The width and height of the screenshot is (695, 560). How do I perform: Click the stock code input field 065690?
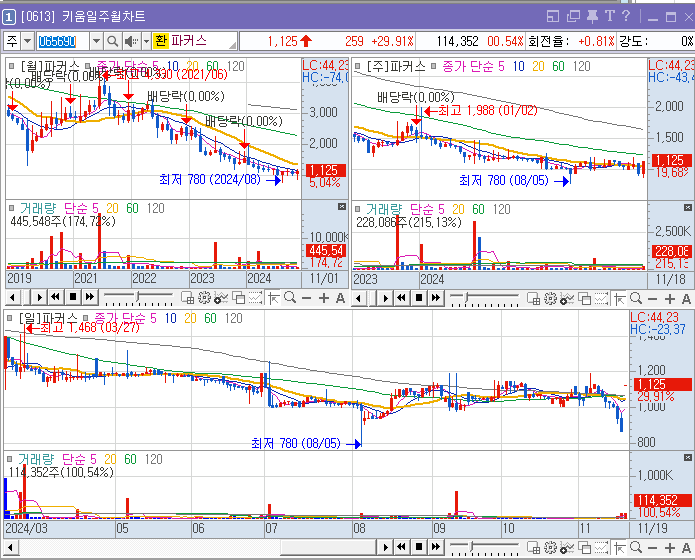pos(63,42)
